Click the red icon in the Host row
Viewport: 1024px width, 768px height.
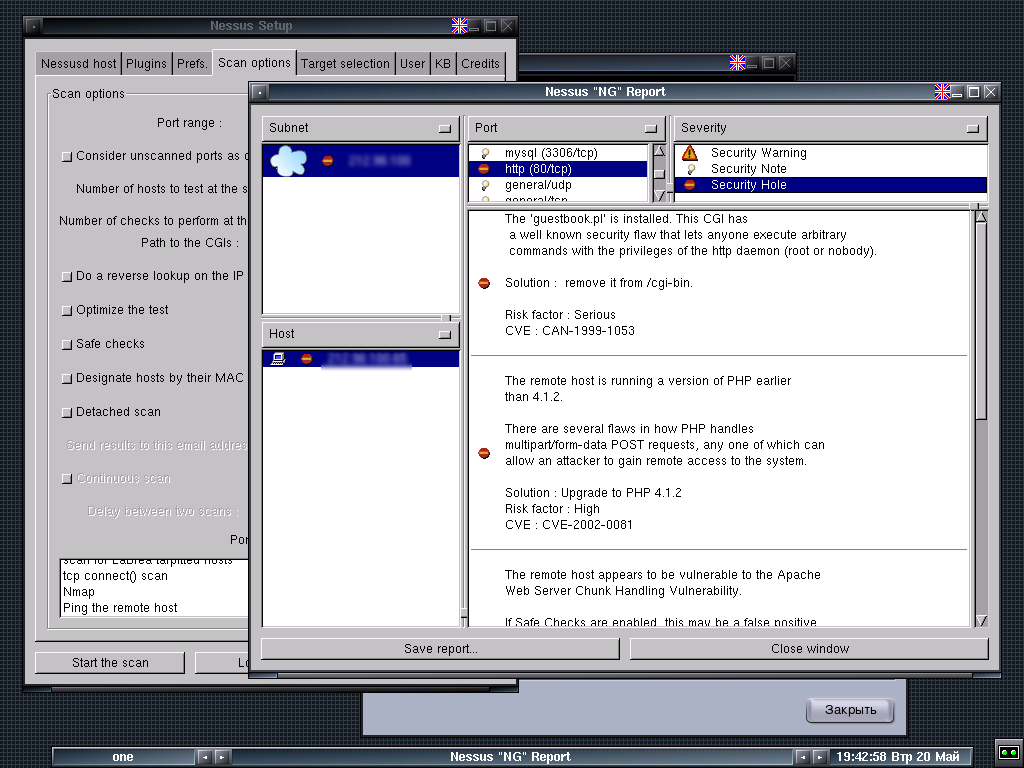[306, 359]
